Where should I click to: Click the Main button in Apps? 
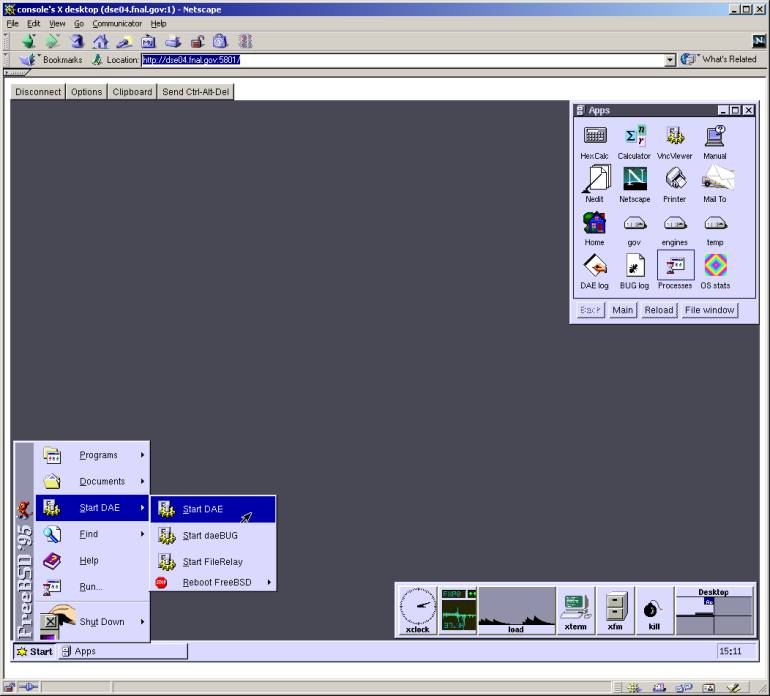[623, 310]
